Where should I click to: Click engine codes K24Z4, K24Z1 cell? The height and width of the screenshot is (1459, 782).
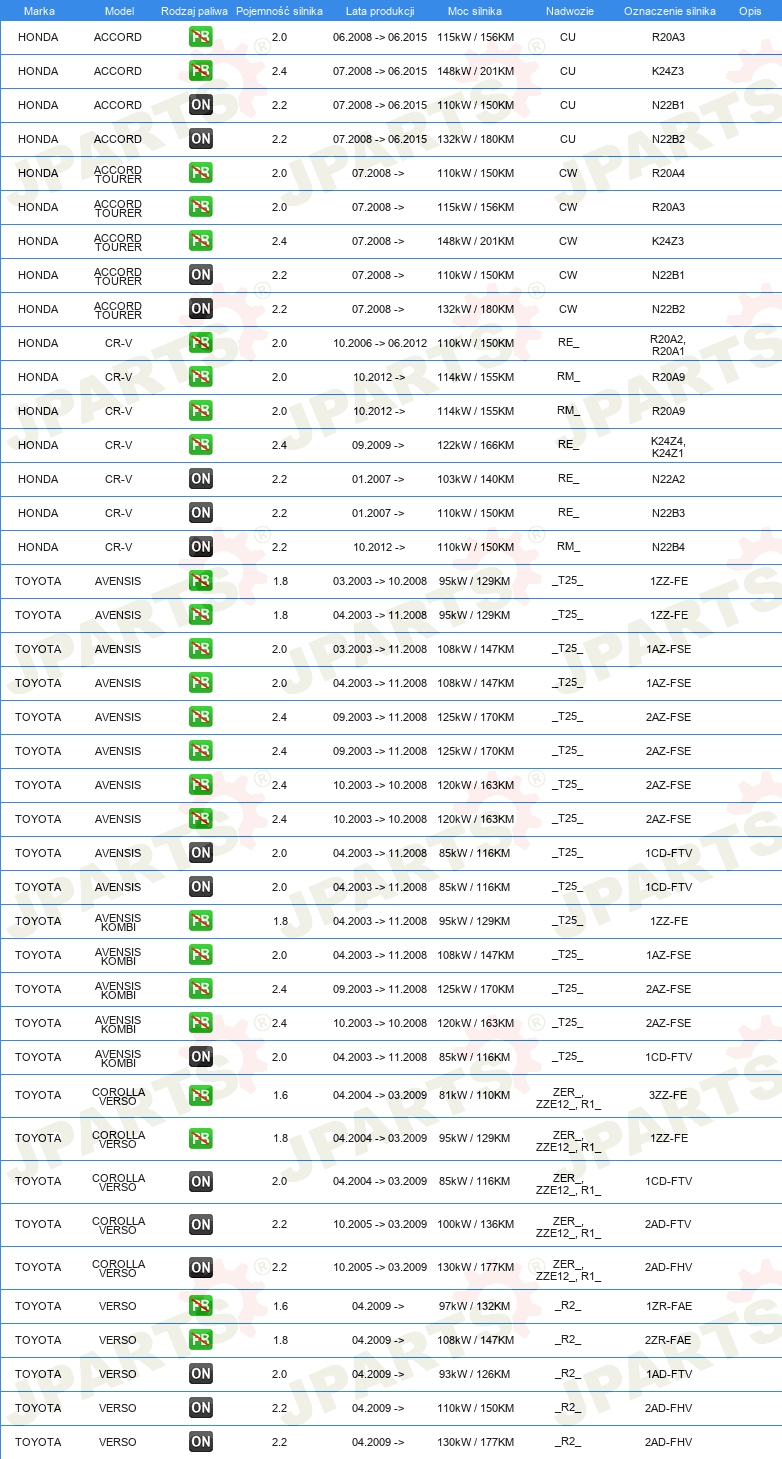[668, 446]
